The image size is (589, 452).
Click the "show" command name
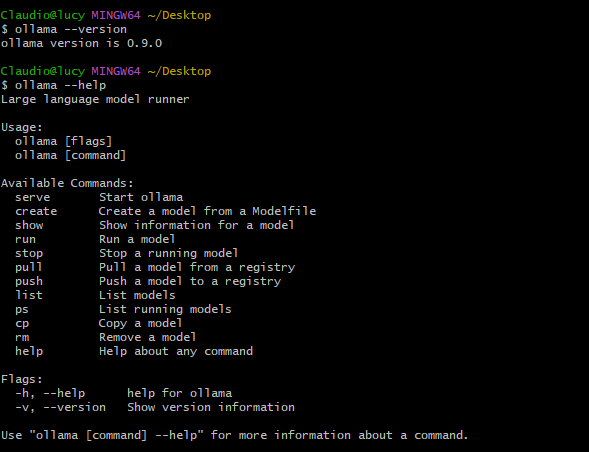pos(29,225)
